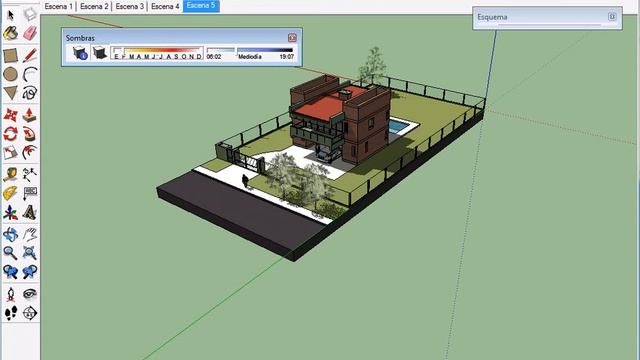
Task: Activate the Rotate tool
Action: [x=11, y=134]
